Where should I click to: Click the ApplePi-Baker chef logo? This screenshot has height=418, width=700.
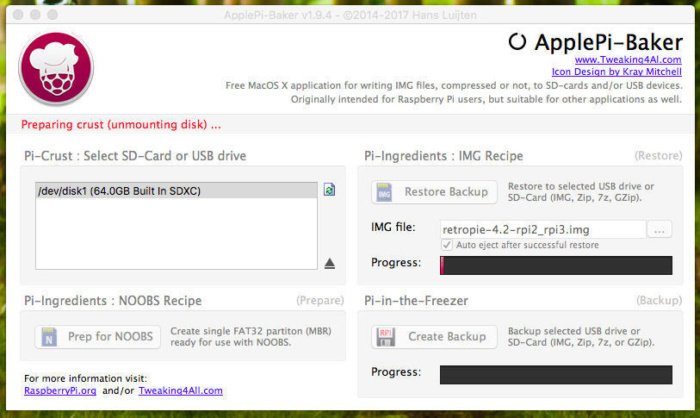(56, 68)
